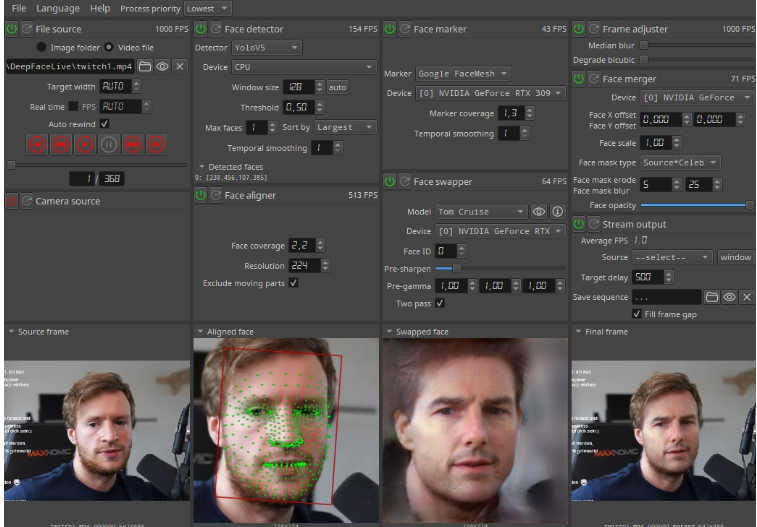Disable the Exclude moving parts checkbox
The width and height of the screenshot is (757, 527).
(293, 283)
